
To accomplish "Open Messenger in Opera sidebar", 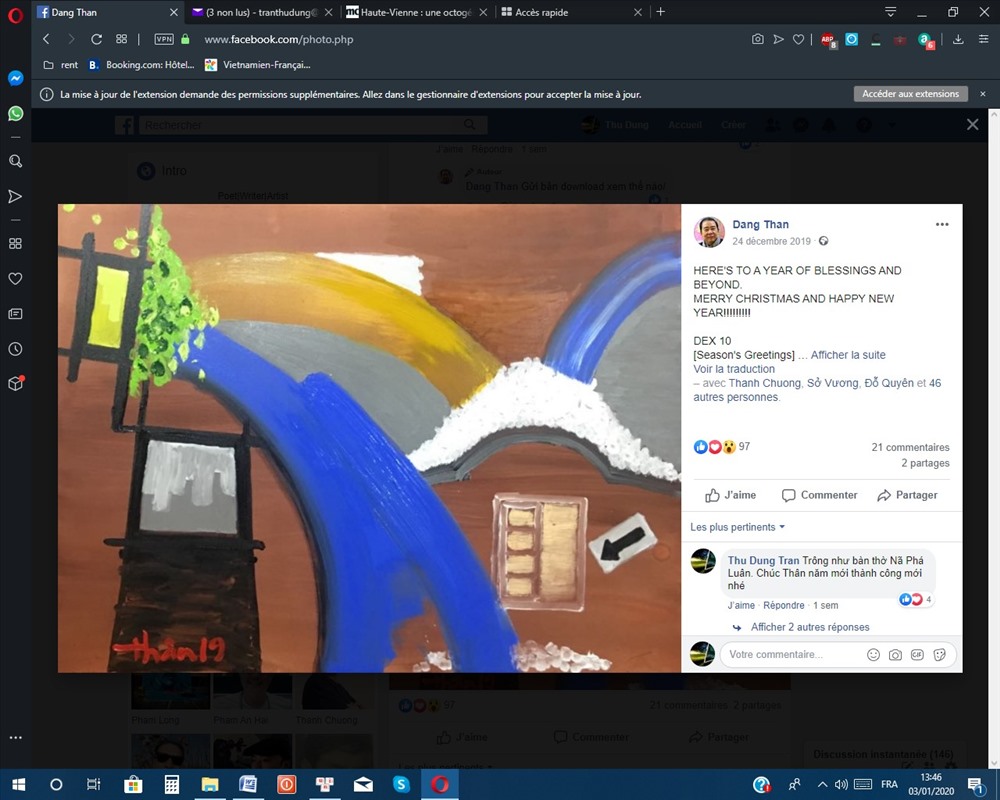I will point(15,78).
